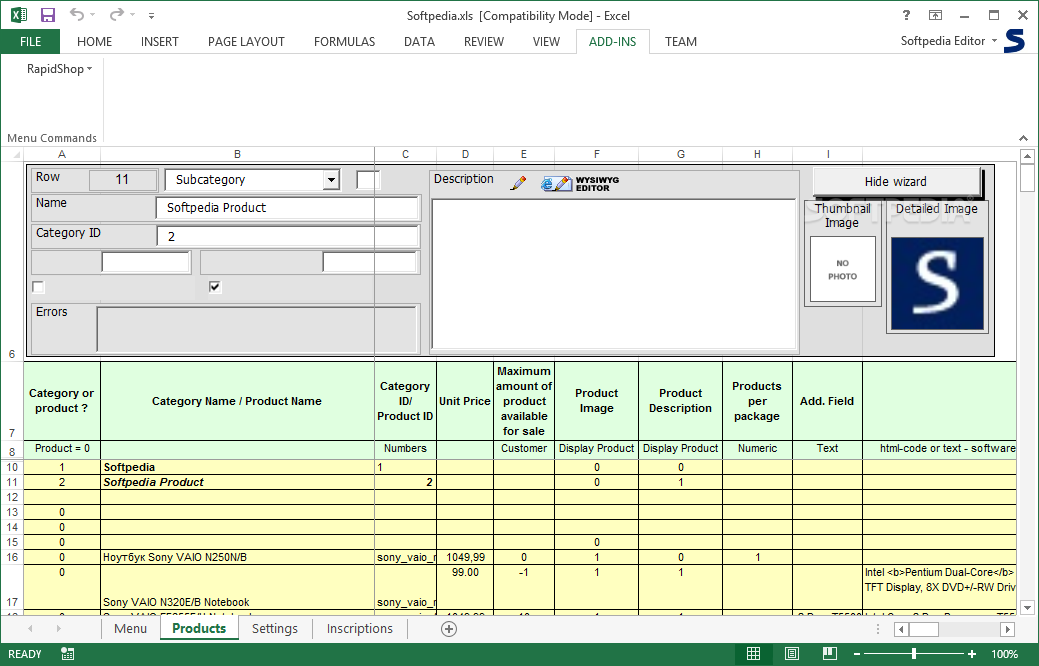This screenshot has height=666, width=1039.
Task: Click the unit price cell '99.00'
Action: point(465,587)
